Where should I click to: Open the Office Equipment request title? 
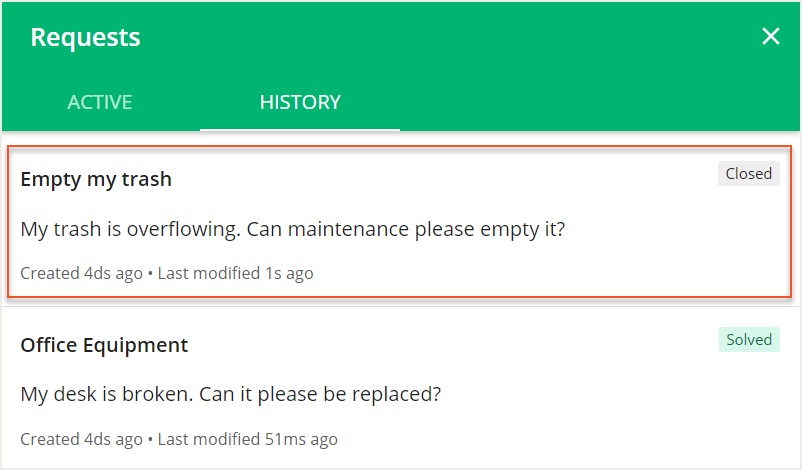(x=104, y=345)
